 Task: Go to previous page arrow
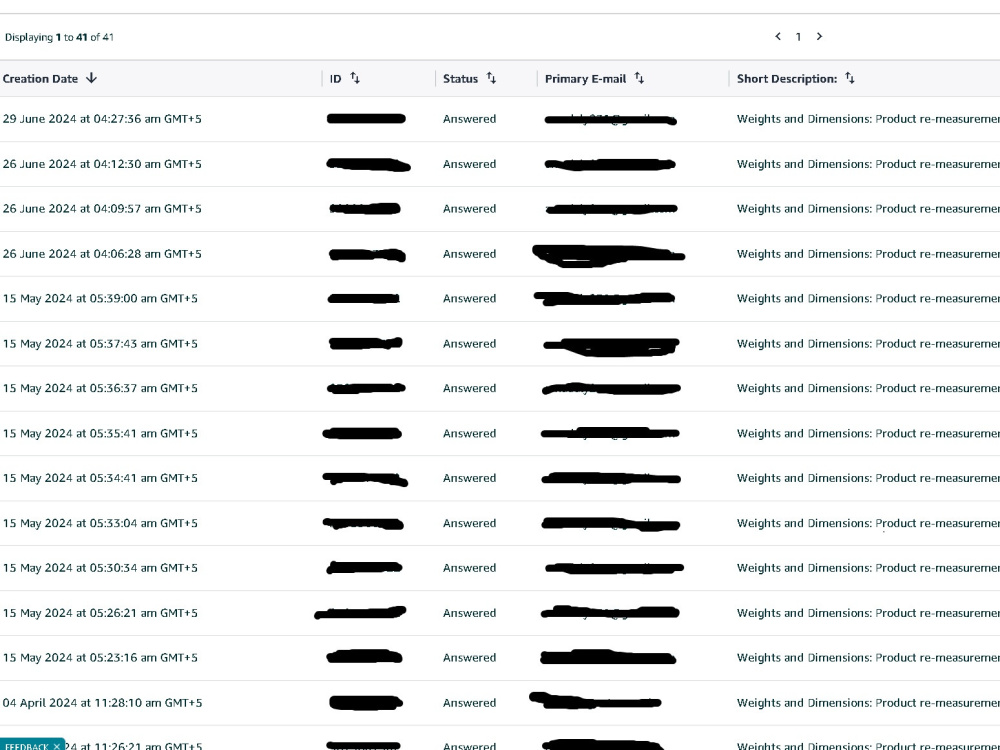click(x=777, y=36)
